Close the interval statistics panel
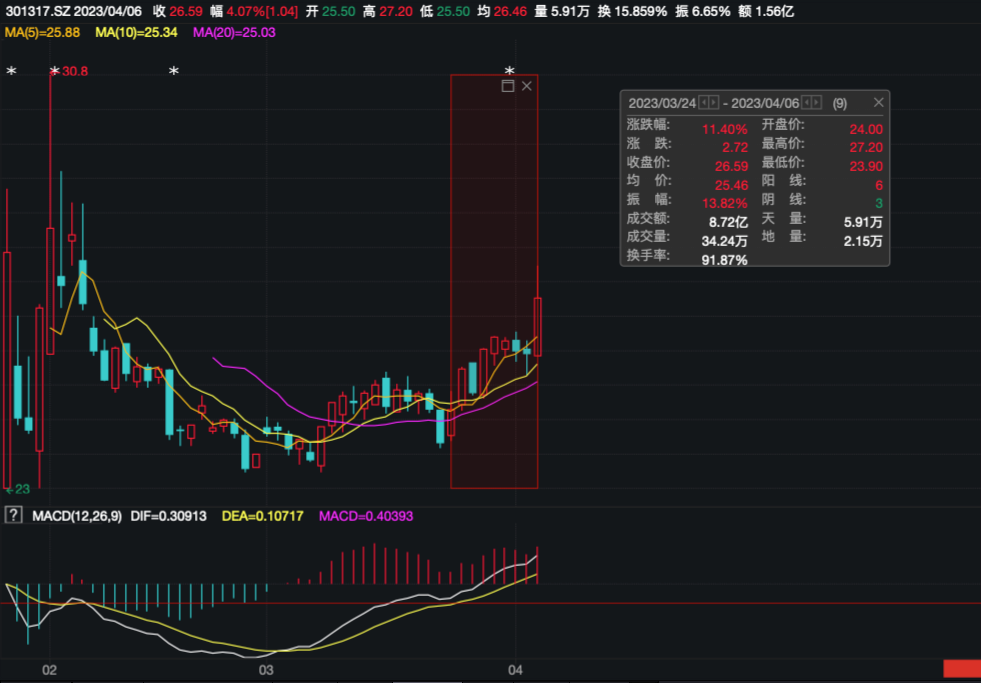 click(878, 103)
